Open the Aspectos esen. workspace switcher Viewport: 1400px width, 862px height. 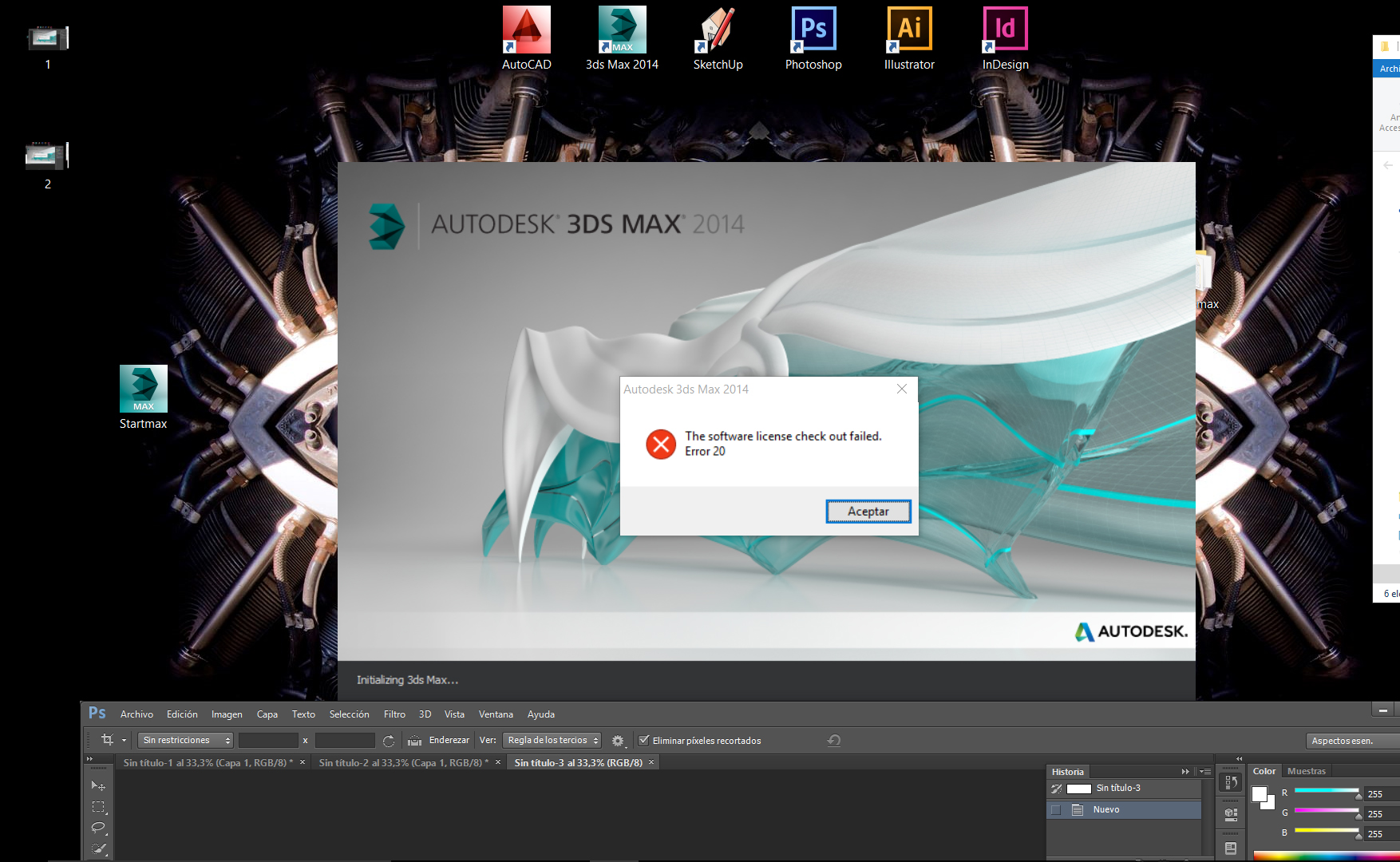coord(1353,741)
